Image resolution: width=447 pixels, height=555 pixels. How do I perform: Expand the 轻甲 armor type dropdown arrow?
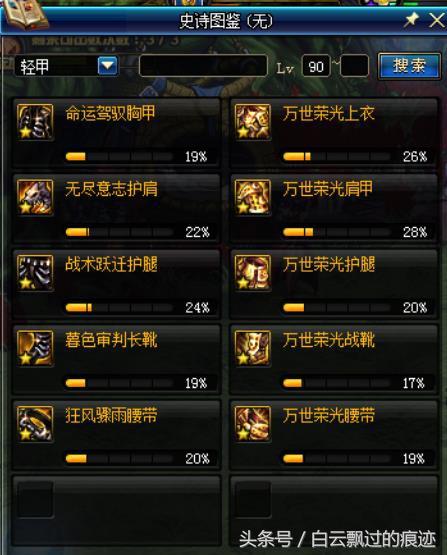coord(108,66)
